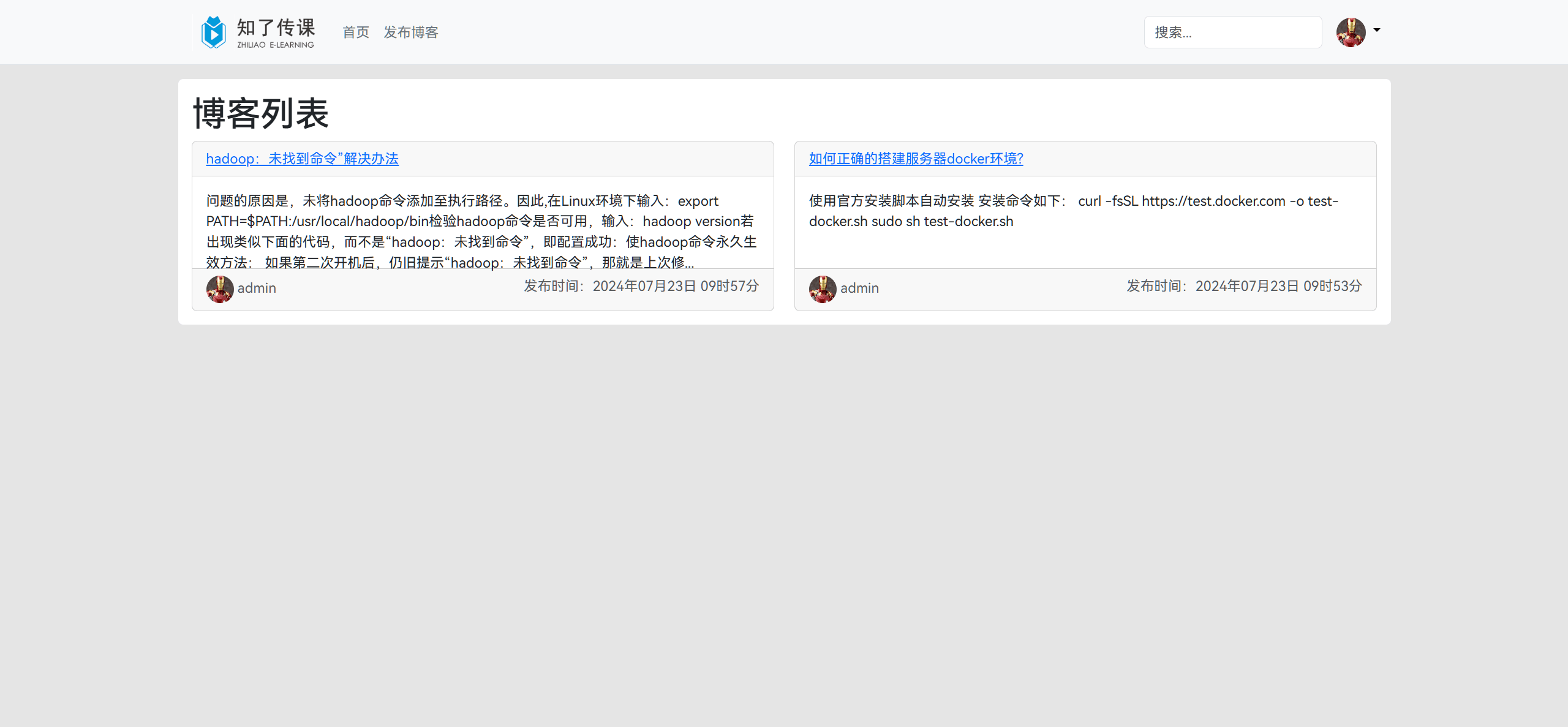Click the 09时53分 publish time
The height and width of the screenshot is (727, 1568).
coord(1332,286)
